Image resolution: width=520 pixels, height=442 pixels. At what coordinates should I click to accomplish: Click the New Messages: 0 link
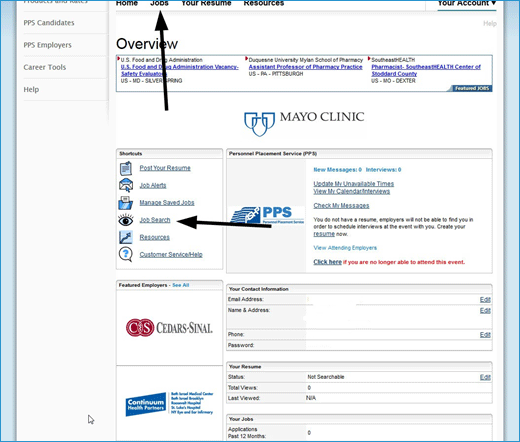pos(337,170)
